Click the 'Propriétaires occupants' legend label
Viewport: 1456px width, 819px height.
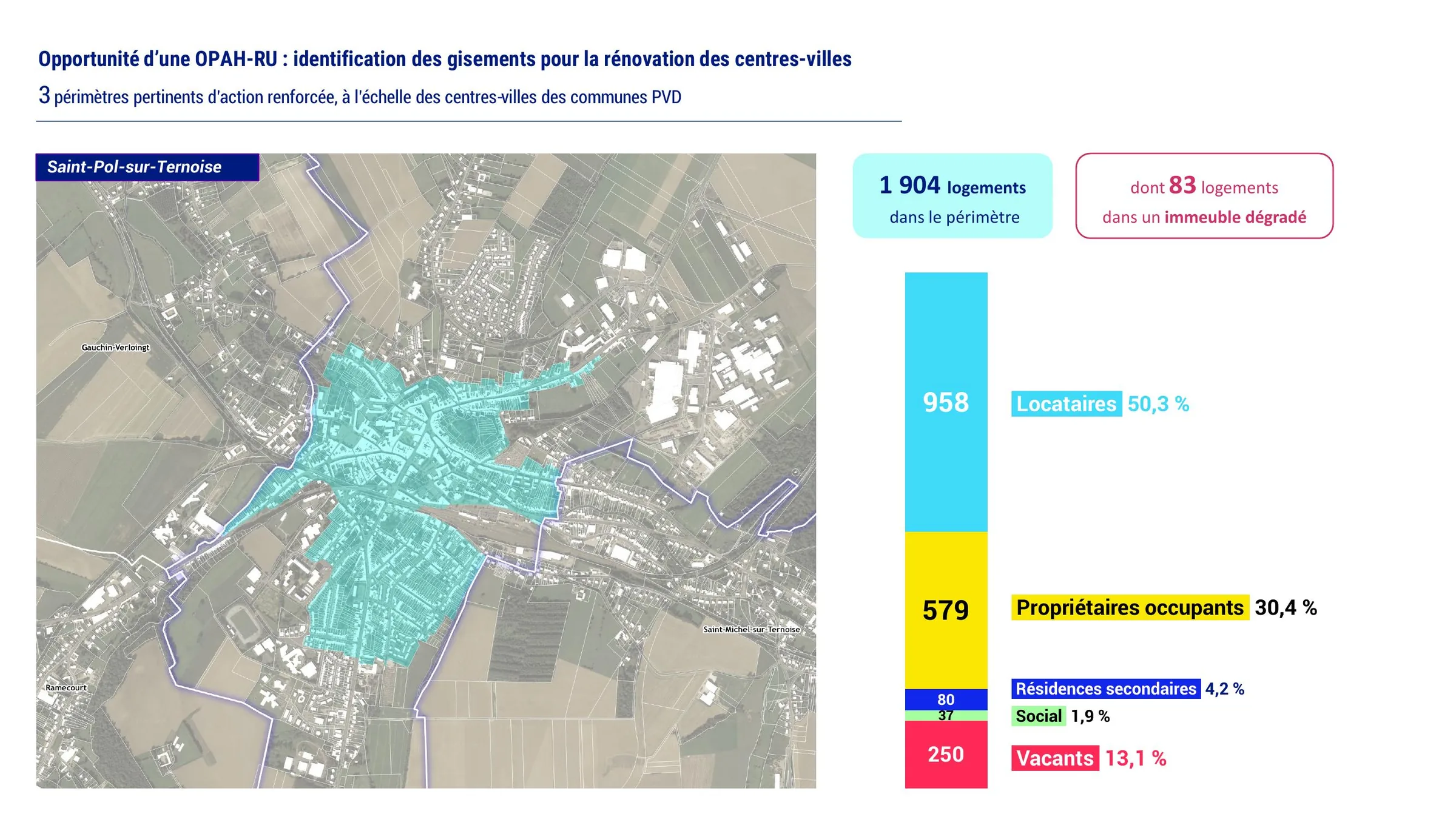coord(1130,607)
